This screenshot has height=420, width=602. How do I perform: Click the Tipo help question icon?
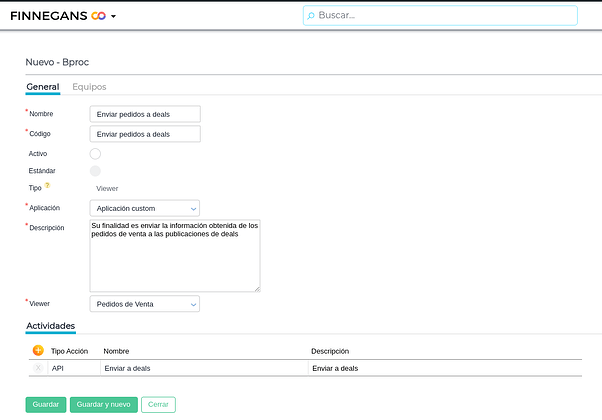(47, 185)
